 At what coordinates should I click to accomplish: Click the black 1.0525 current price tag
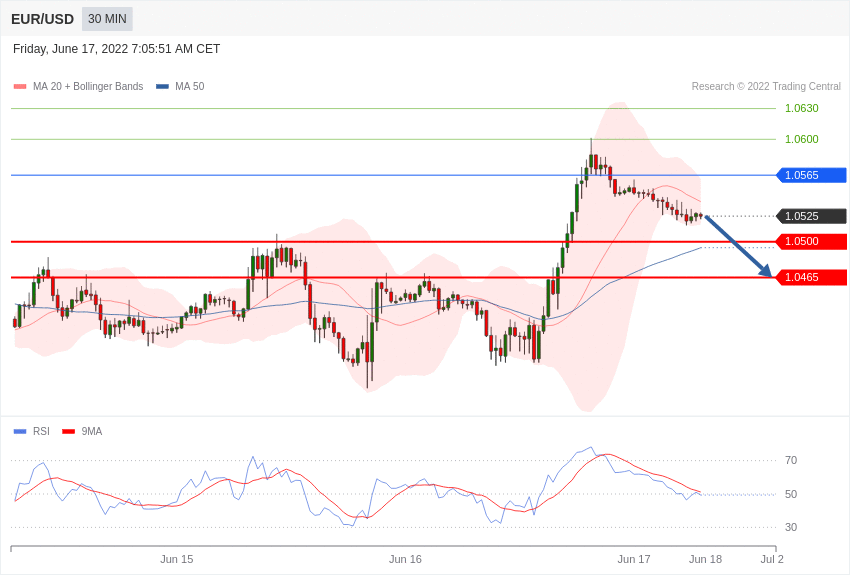click(812, 216)
